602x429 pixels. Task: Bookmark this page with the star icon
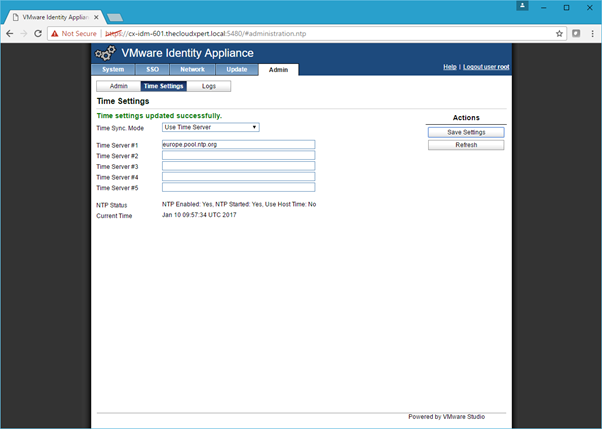point(560,33)
